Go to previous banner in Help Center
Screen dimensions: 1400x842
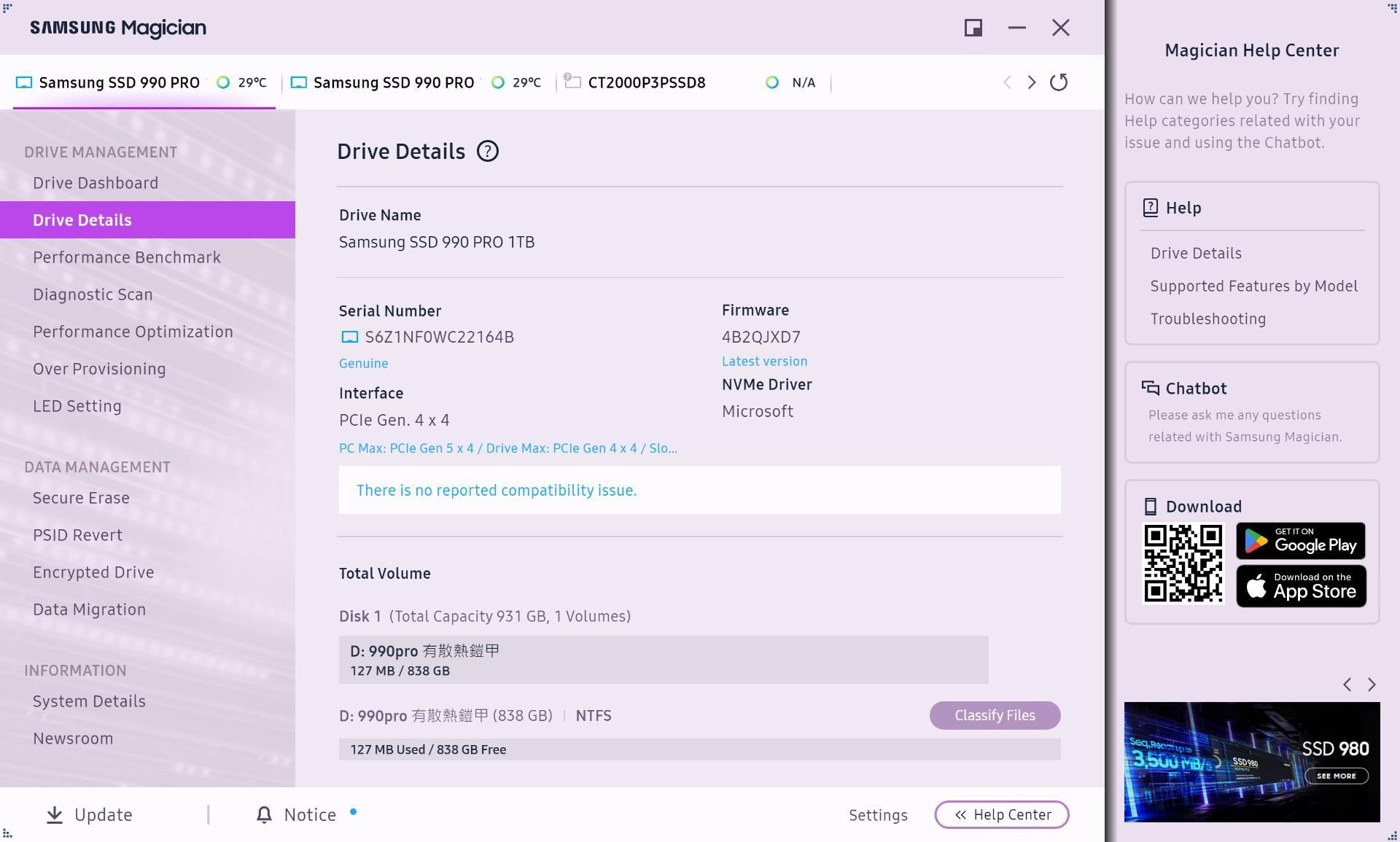point(1347,685)
